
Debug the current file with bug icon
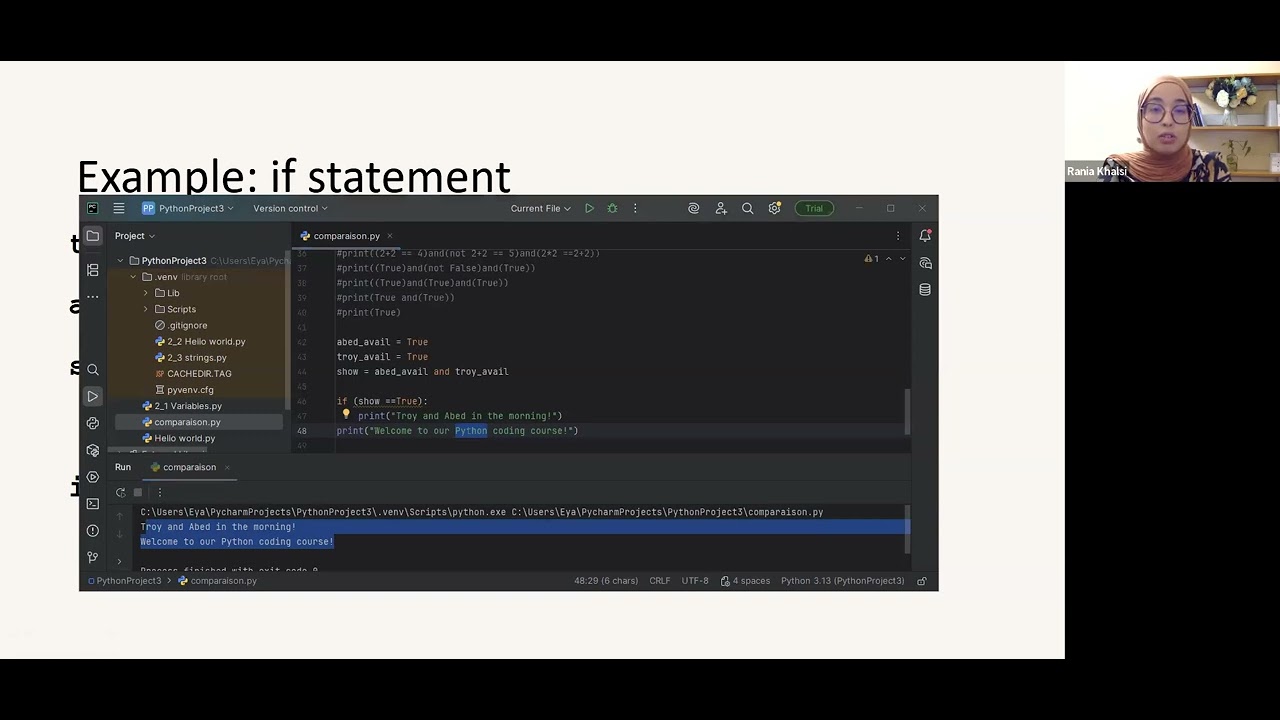(x=612, y=208)
